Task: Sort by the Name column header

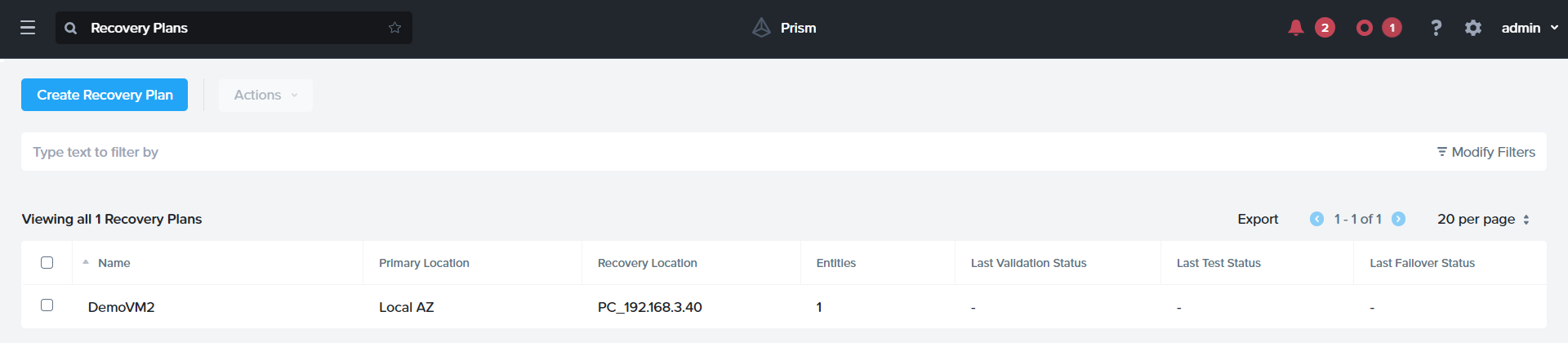Action: 114,263
